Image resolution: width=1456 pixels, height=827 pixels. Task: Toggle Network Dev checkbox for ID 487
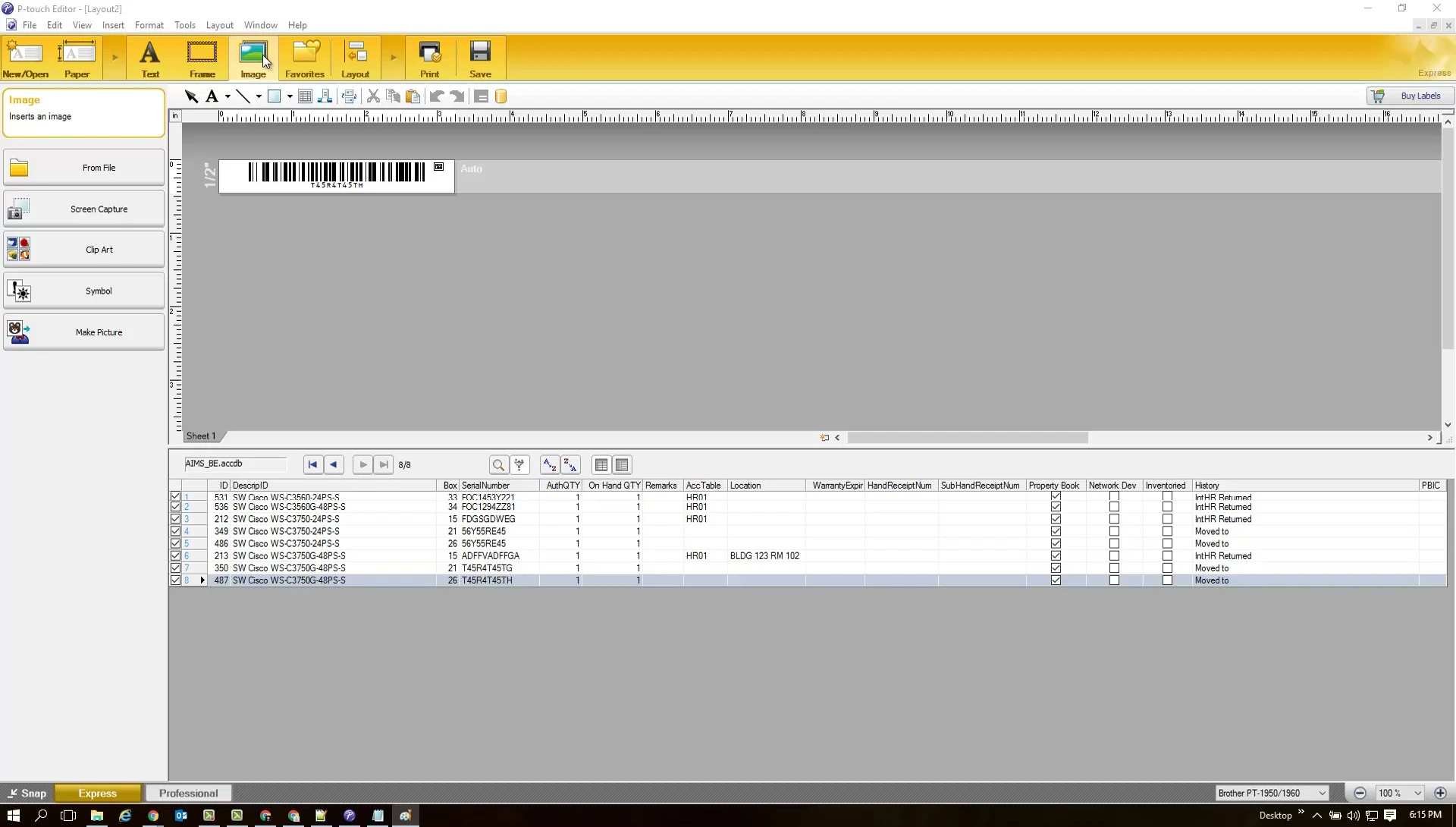[x=1114, y=580]
